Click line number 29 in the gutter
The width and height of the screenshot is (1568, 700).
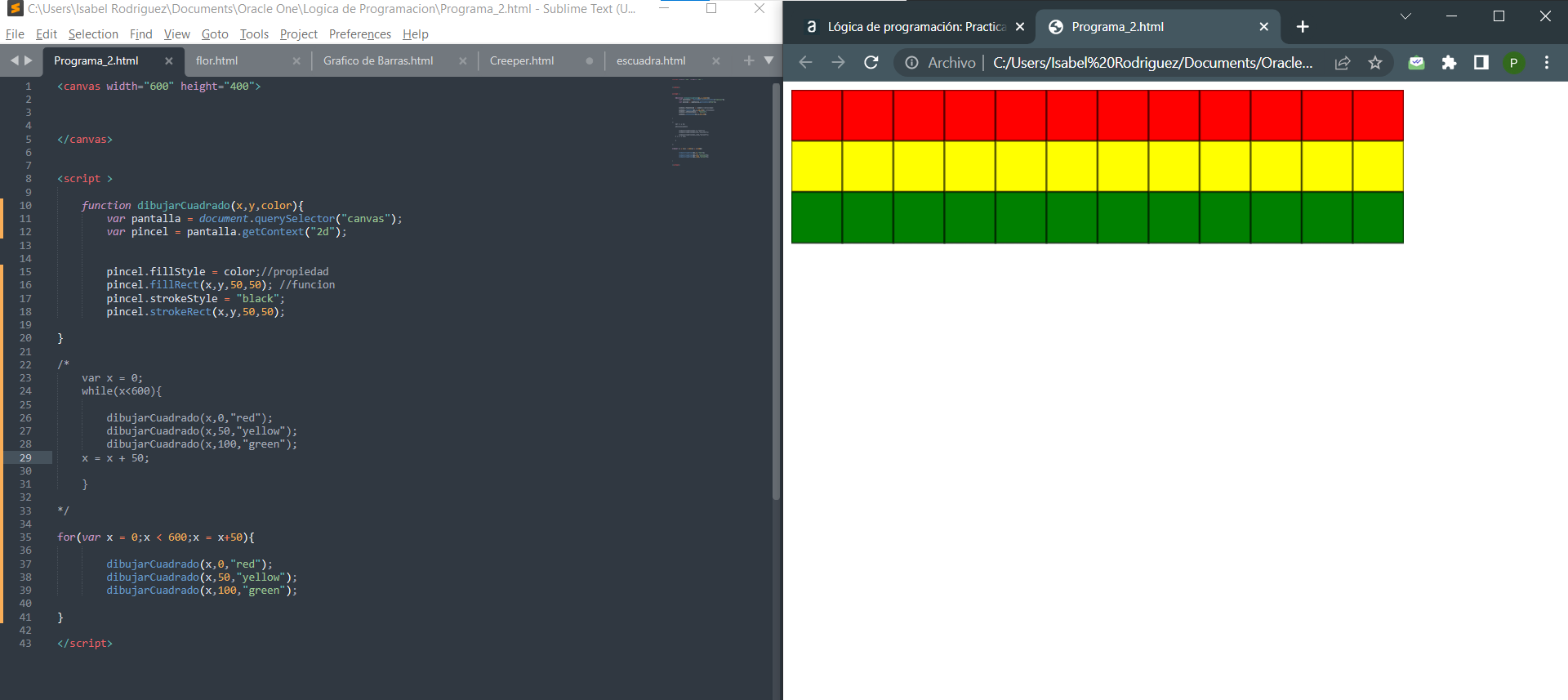tap(25, 458)
